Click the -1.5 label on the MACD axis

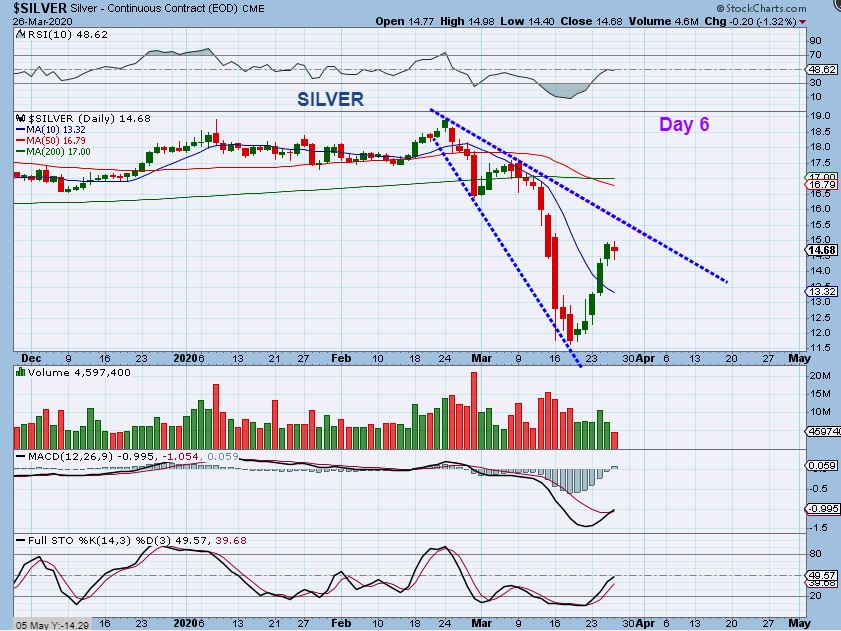[x=818, y=528]
